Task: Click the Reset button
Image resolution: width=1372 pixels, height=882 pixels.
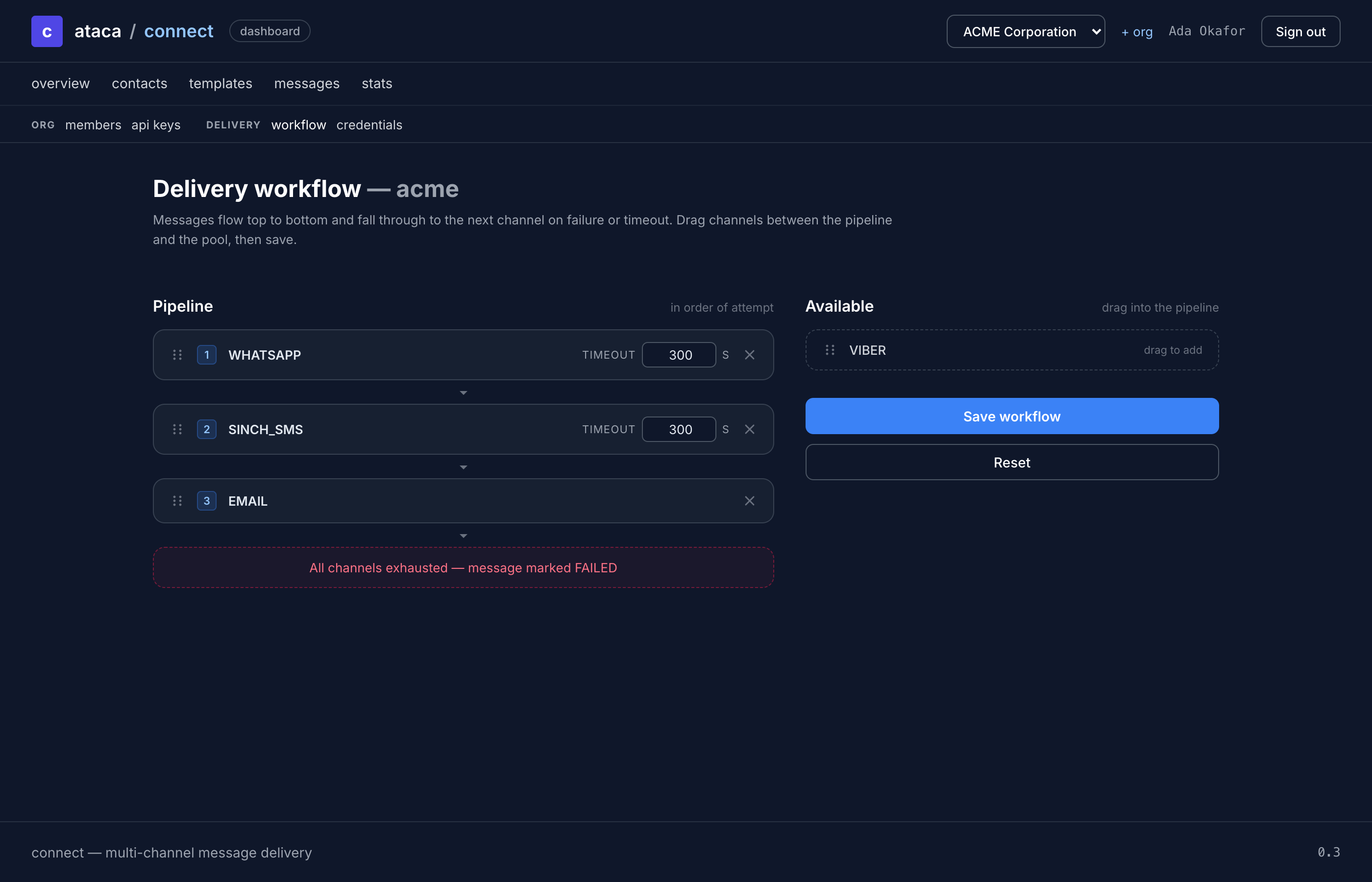Action: (1012, 462)
